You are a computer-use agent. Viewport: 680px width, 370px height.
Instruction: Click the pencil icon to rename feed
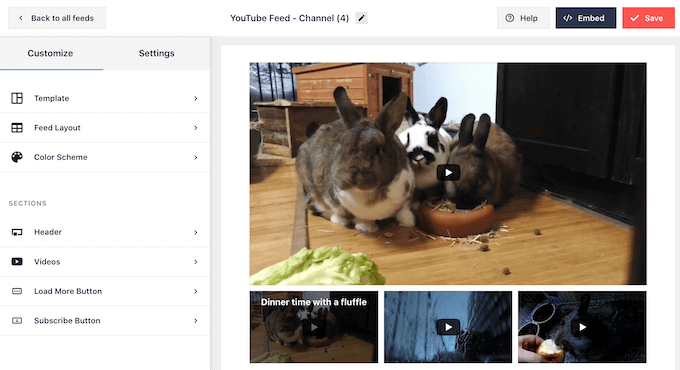[361, 18]
